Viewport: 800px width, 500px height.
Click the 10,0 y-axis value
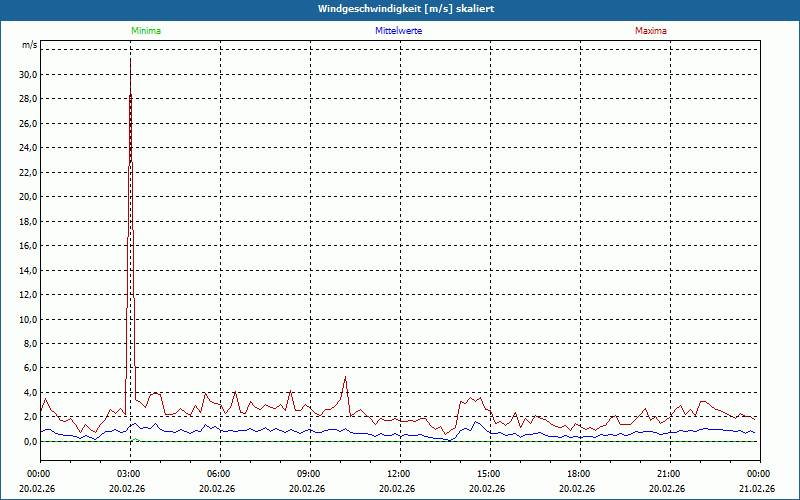point(29,319)
